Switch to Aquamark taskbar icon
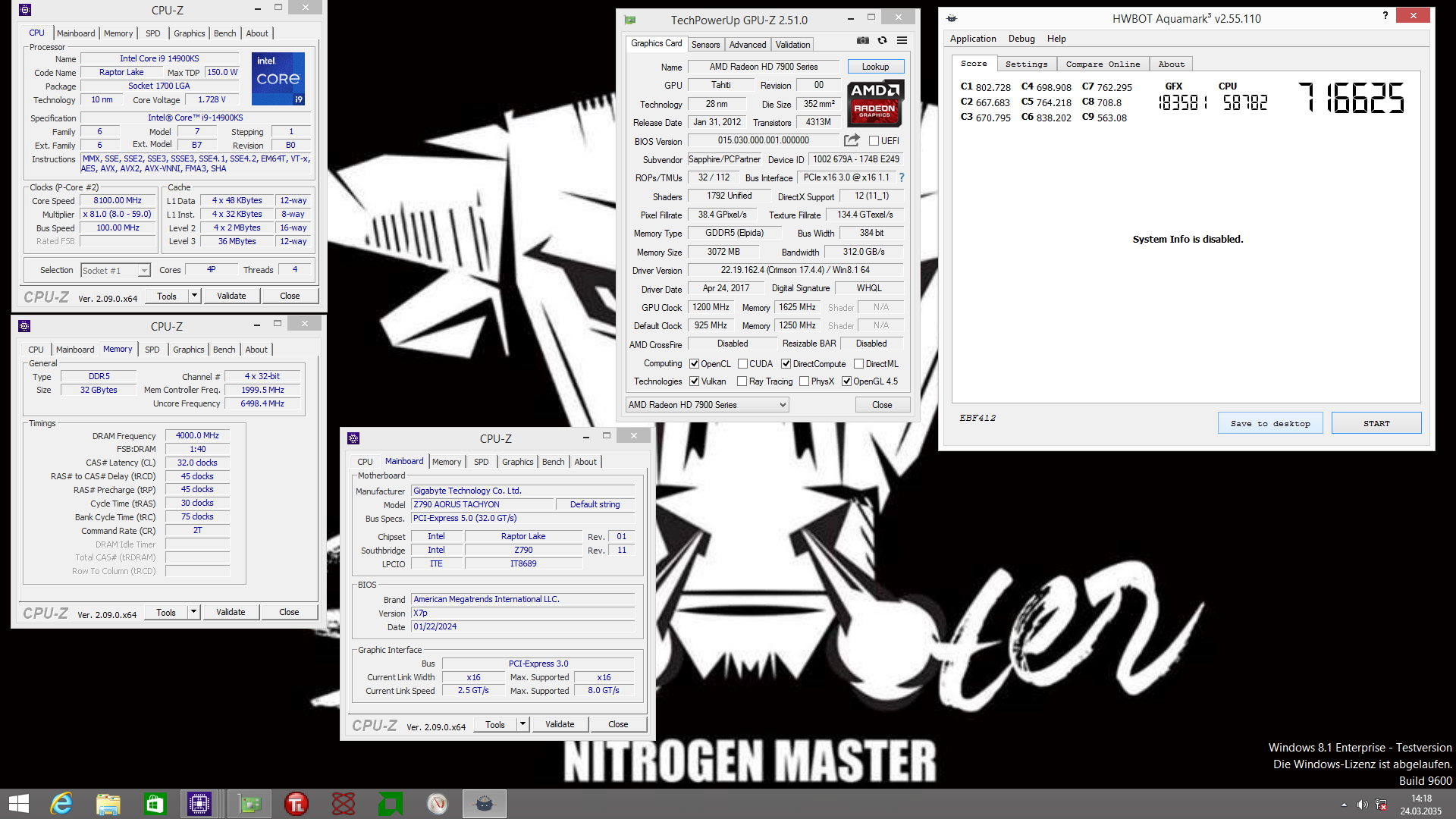The width and height of the screenshot is (1456, 819). pyautogui.click(x=485, y=804)
